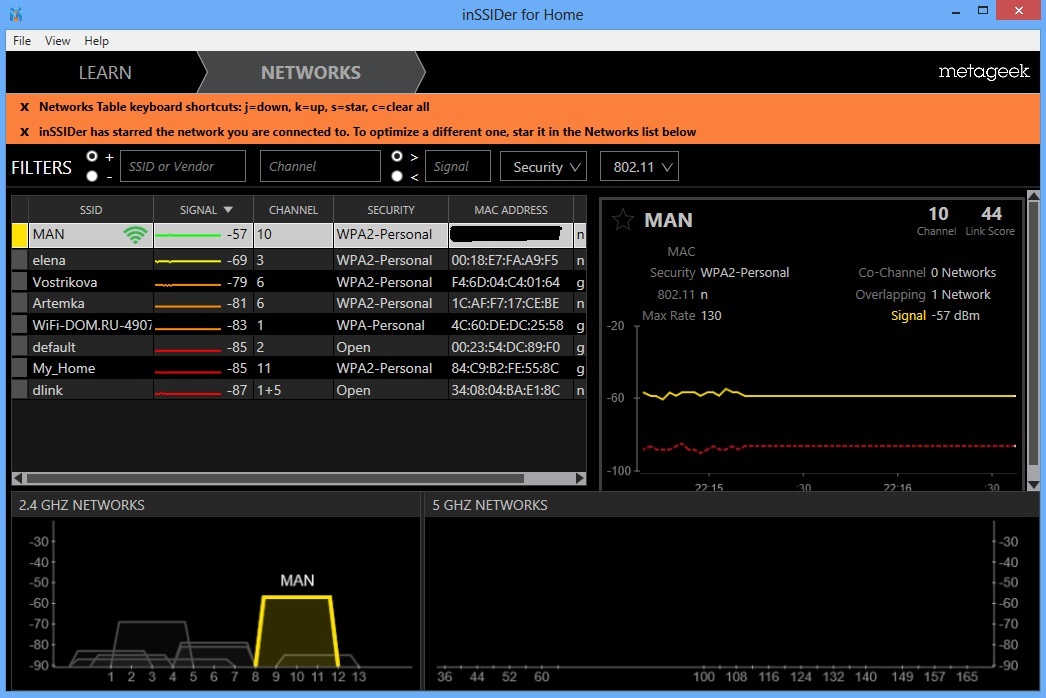Toggle the star box for elena network
This screenshot has width=1046, height=698.
(x=19, y=260)
